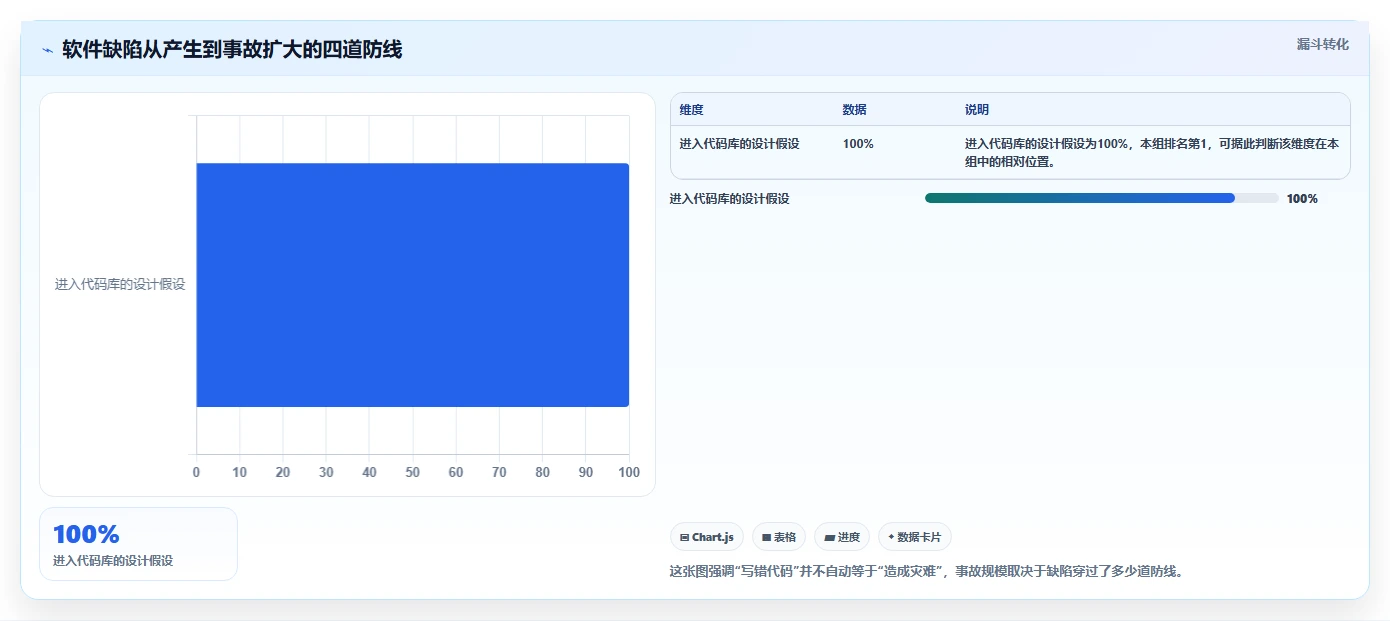Click the footer note starting 这张图强调
Viewport: 1390px width, 621px height.
click(926, 572)
